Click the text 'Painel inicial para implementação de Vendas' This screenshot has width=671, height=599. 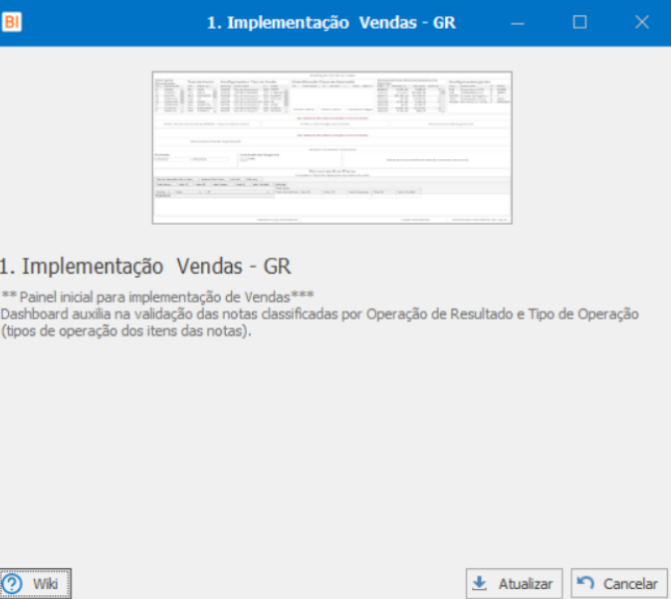(x=155, y=297)
